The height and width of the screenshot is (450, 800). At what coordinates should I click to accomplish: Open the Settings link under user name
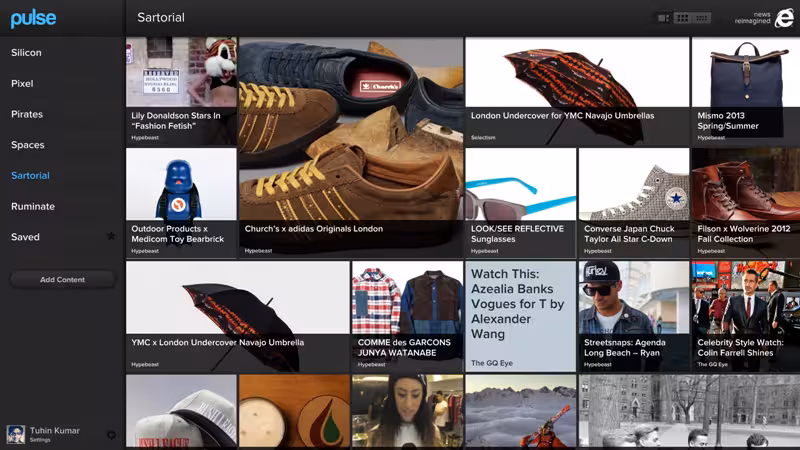pyautogui.click(x=40, y=440)
